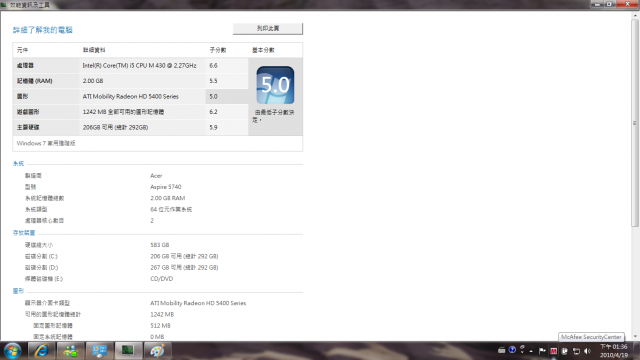Click the performance tool title bar icon

[x=4, y=4]
